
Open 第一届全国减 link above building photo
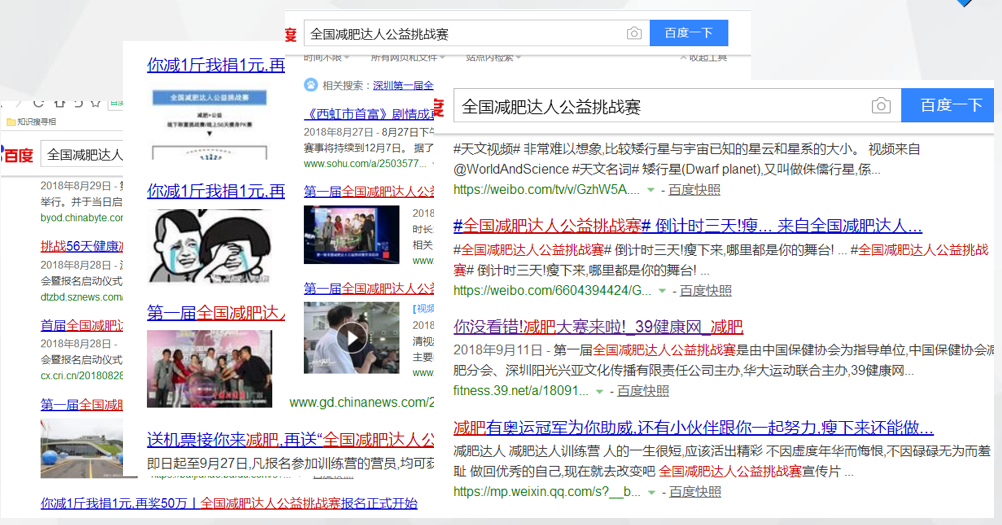point(82,404)
